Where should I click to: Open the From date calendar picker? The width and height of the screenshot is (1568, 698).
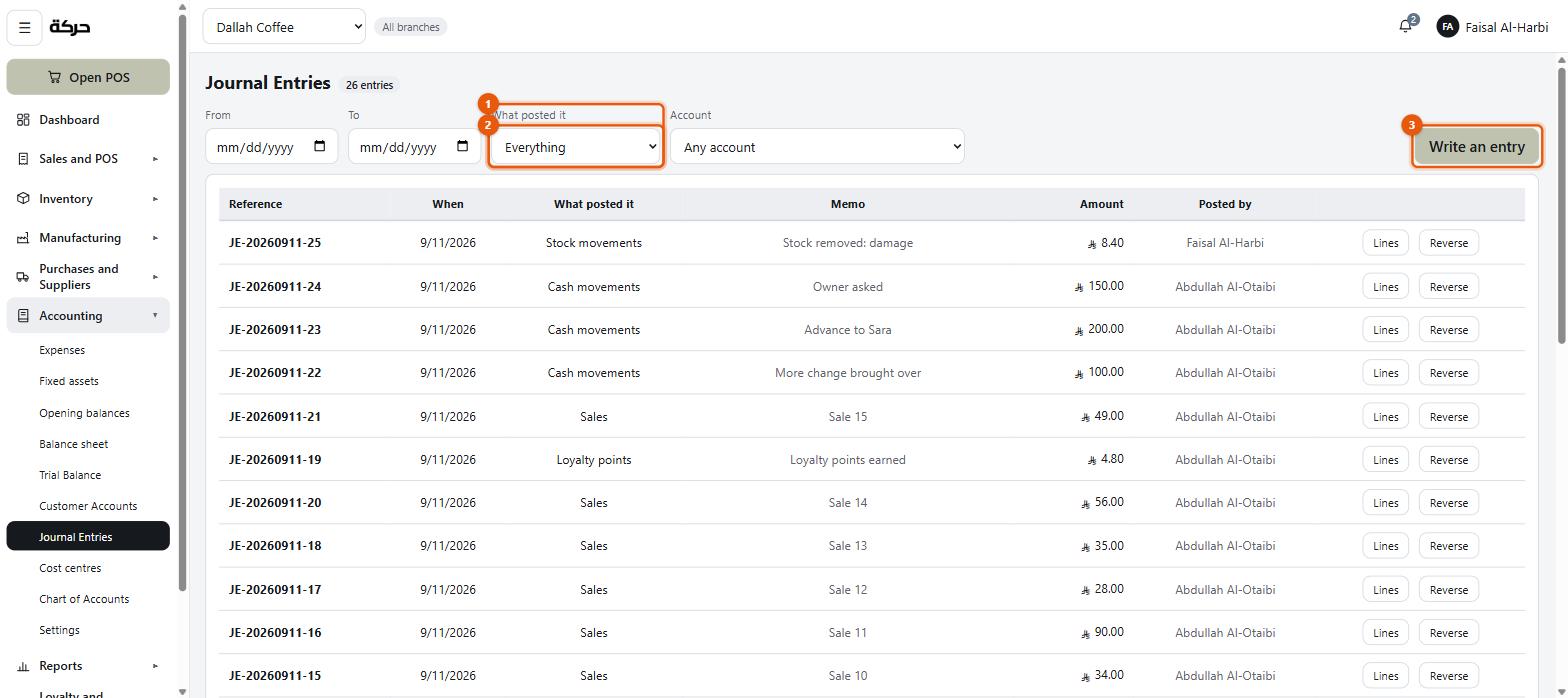click(320, 147)
